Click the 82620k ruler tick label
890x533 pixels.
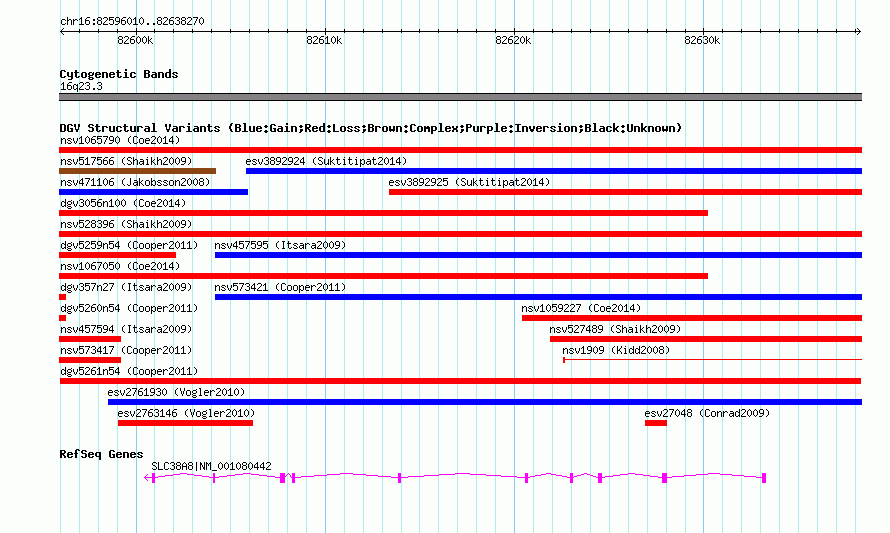click(513, 40)
